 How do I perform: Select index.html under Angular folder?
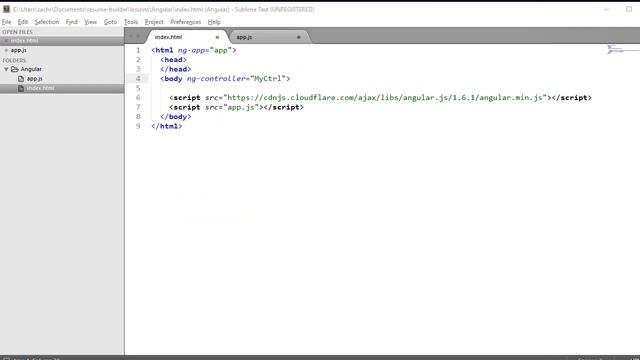pos(40,88)
